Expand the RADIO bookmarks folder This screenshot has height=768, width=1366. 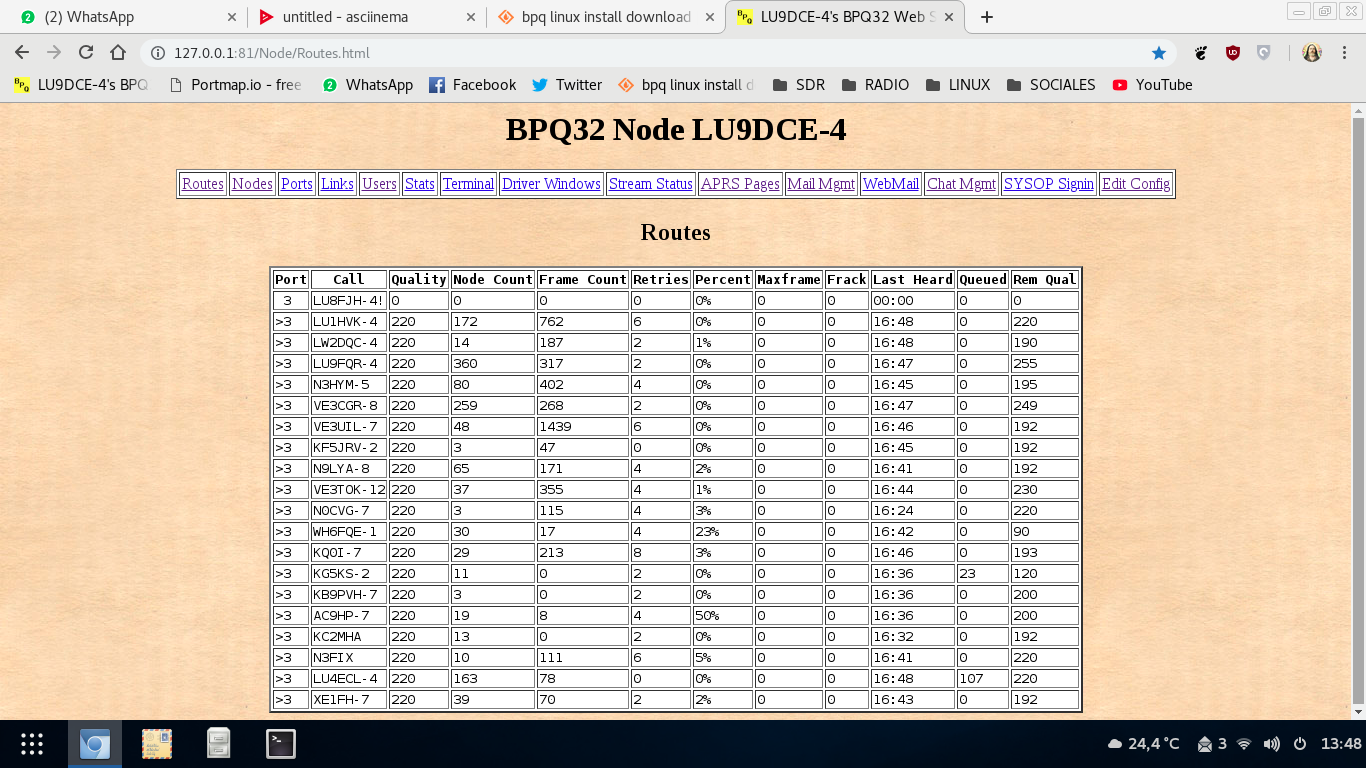click(x=875, y=85)
